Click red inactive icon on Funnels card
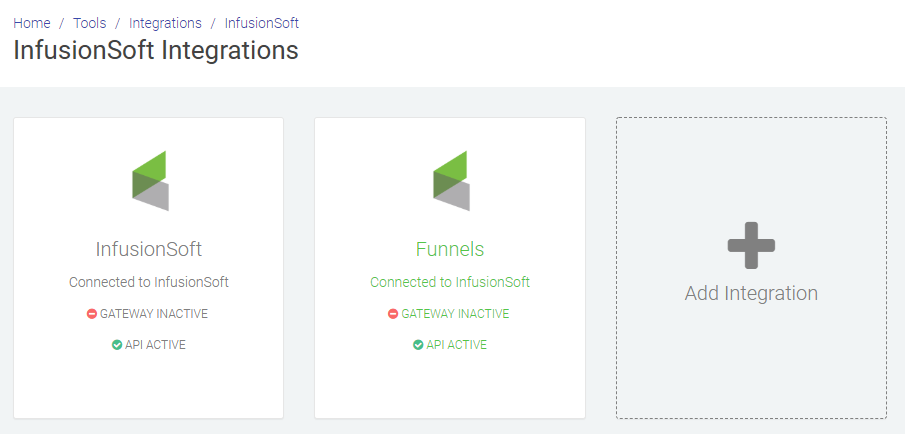Image resolution: width=905 pixels, height=434 pixels. [393, 314]
